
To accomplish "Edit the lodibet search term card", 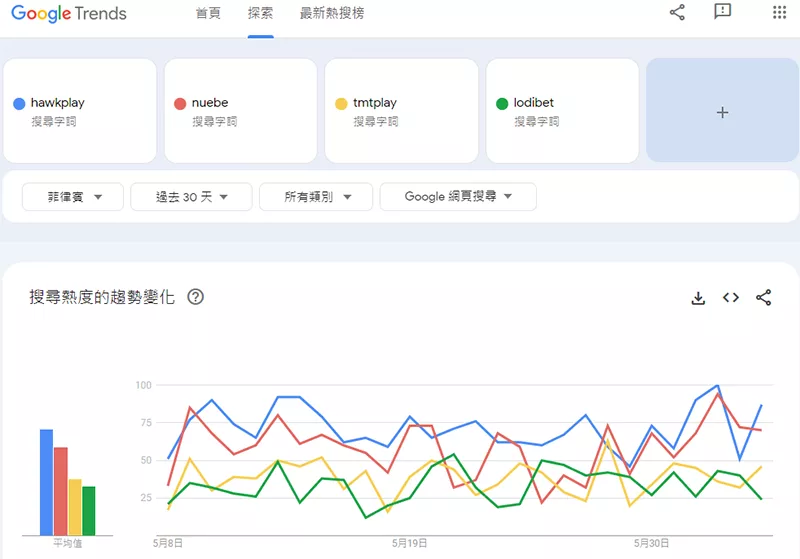I will tap(562, 111).
